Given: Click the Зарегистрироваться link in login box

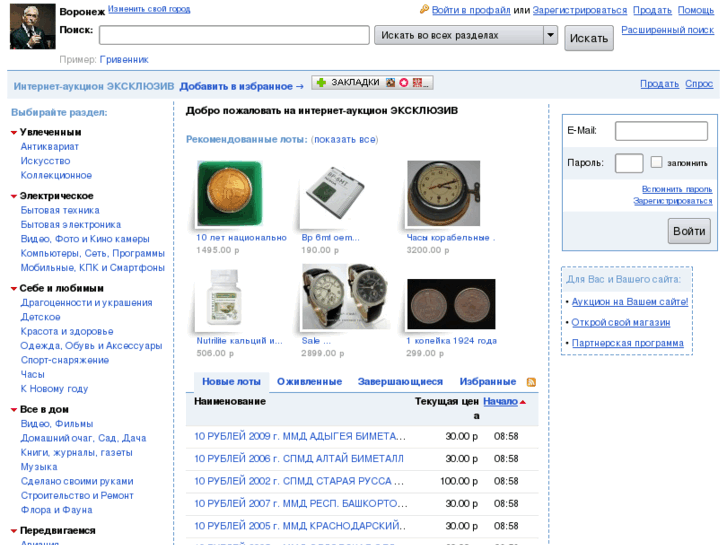Looking at the screenshot, I should tap(673, 201).
